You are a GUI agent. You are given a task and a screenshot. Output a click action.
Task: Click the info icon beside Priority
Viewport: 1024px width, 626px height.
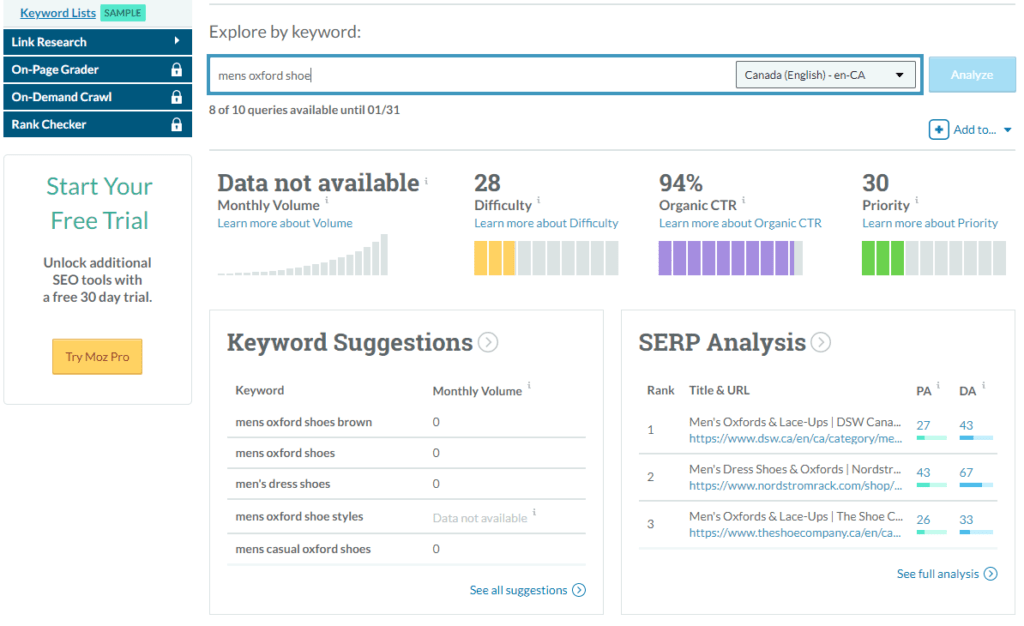click(x=917, y=200)
